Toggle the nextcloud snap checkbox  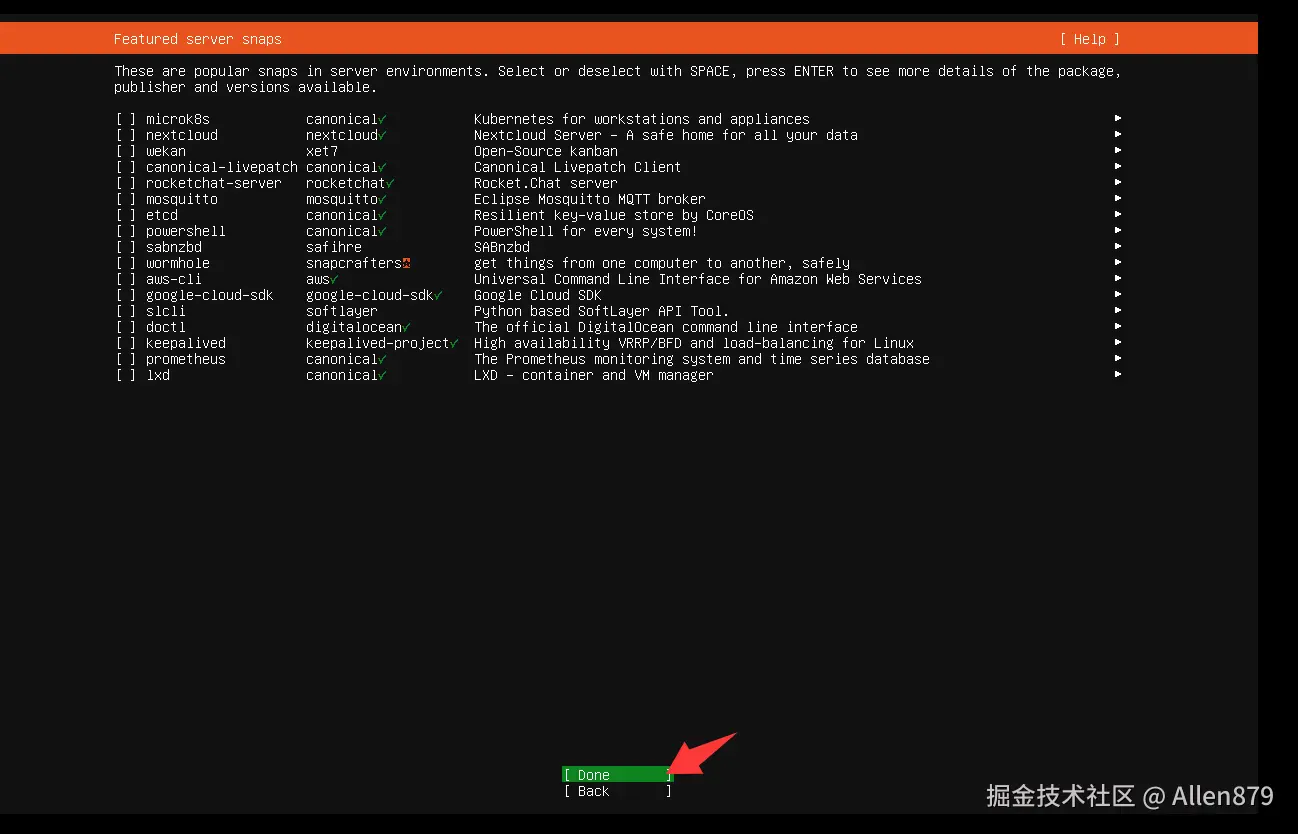pyautogui.click(x=126, y=135)
